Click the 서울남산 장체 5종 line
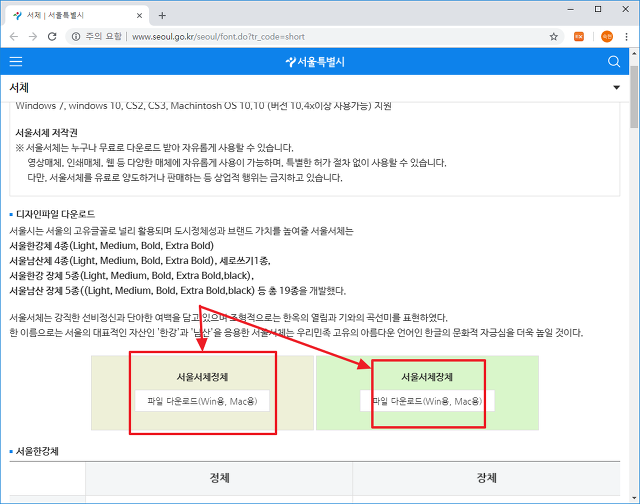This screenshot has height=504, width=640. click(178, 291)
